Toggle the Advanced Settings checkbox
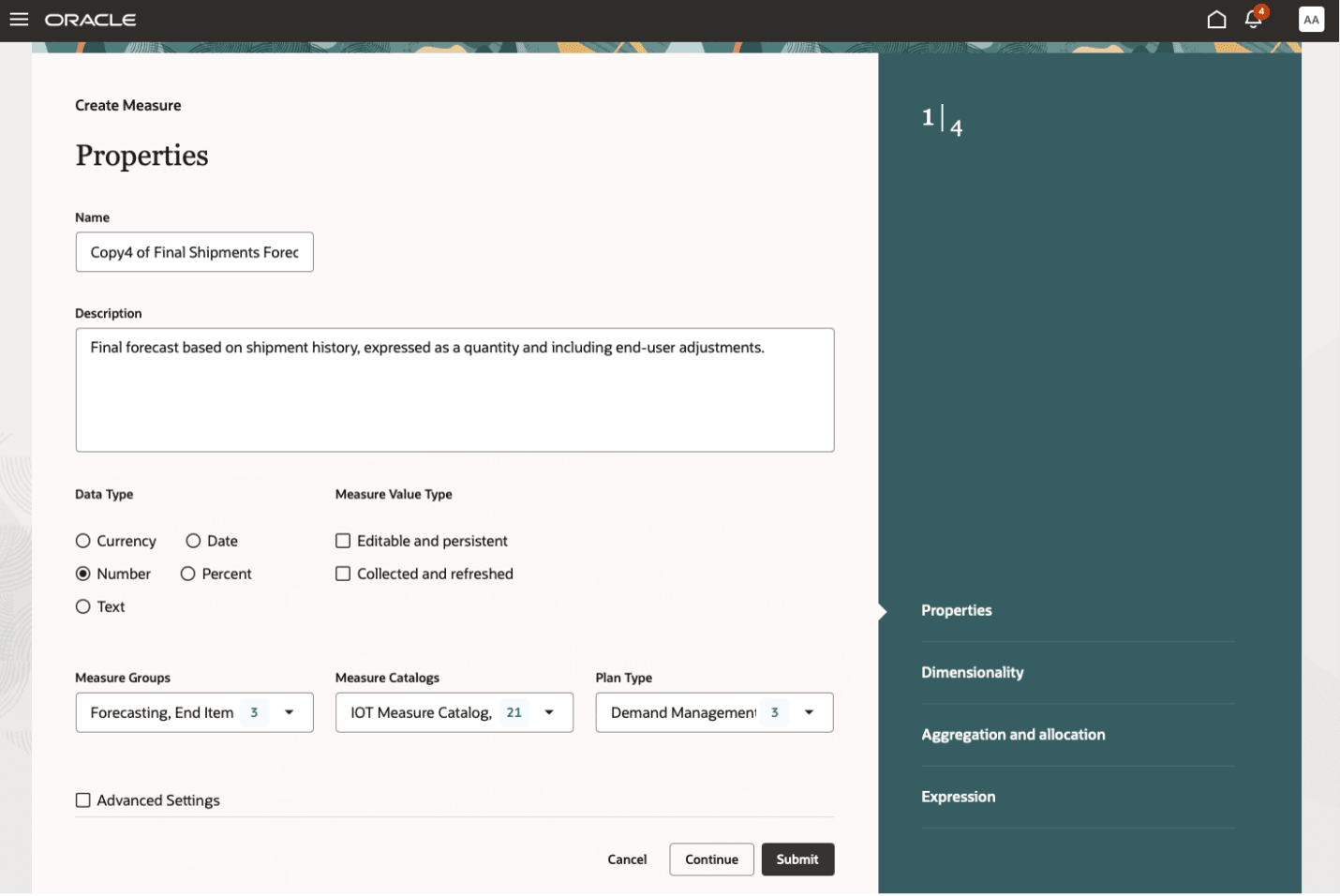 (x=82, y=800)
